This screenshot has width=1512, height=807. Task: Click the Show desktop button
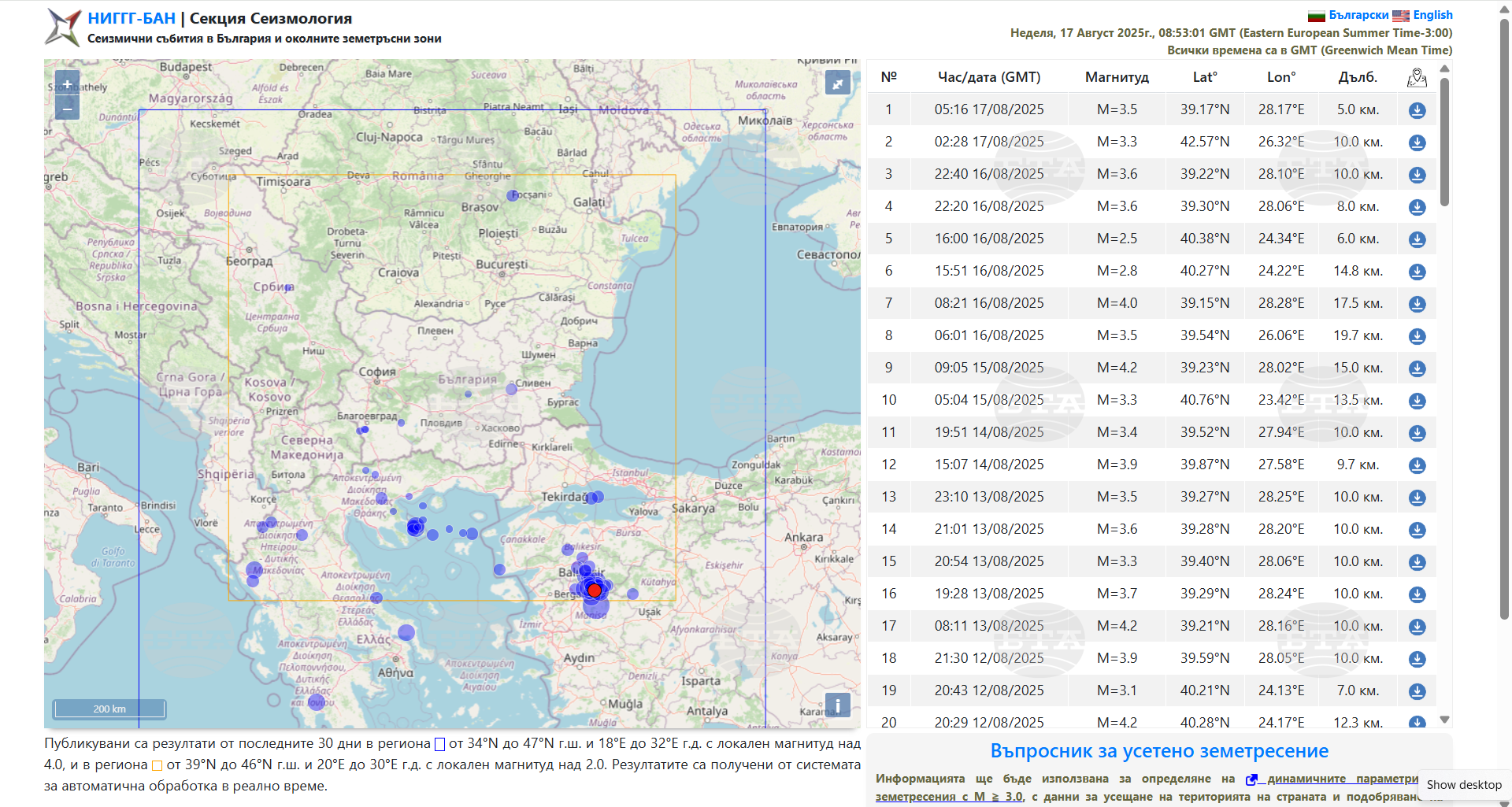pyautogui.click(x=1463, y=784)
